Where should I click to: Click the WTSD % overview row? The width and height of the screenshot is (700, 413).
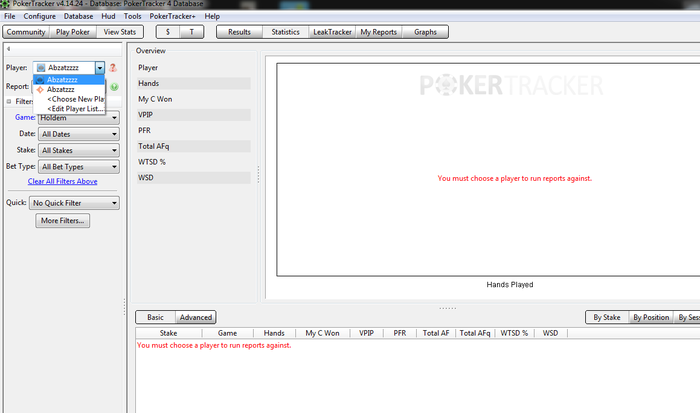194,162
